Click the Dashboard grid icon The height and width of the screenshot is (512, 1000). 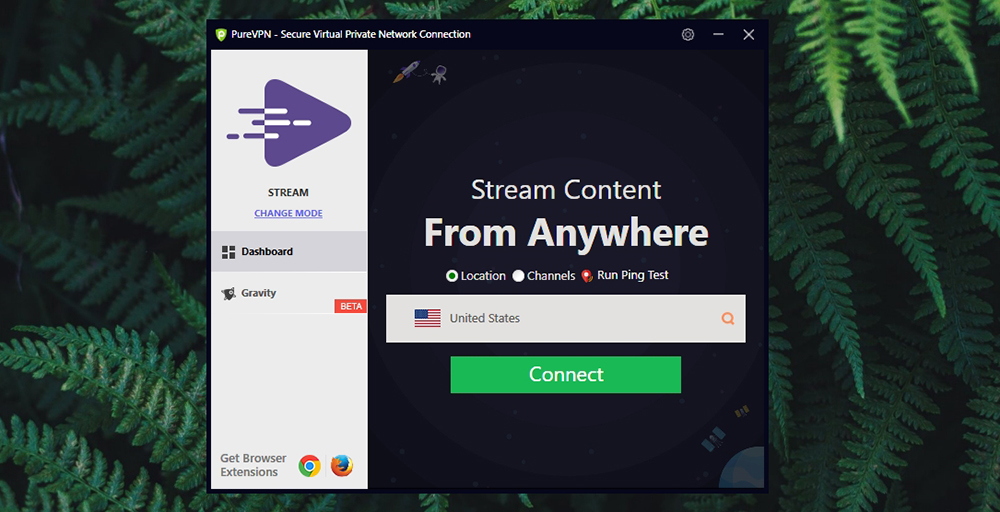pyautogui.click(x=228, y=252)
